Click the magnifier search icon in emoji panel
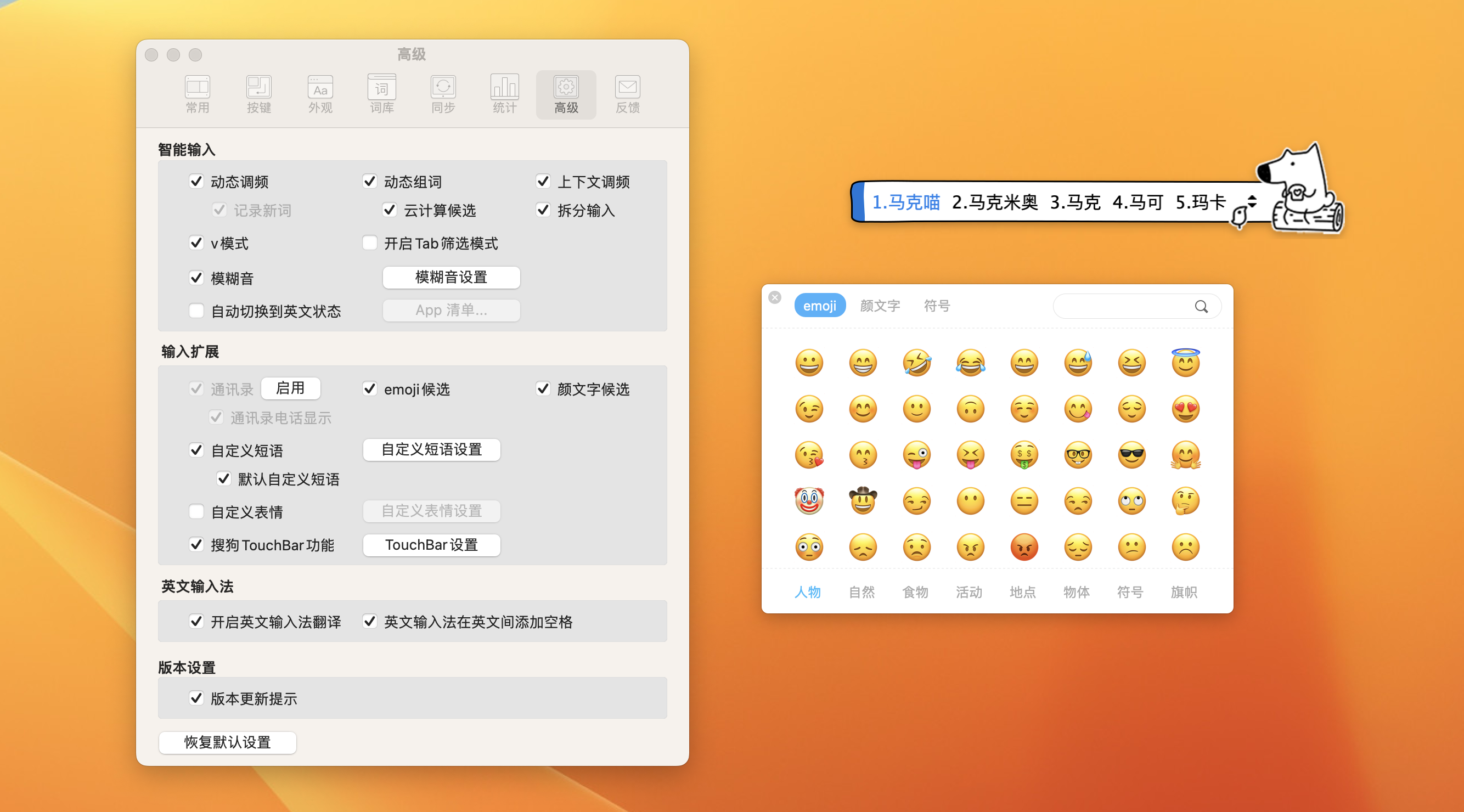This screenshot has height=812, width=1464. (x=1201, y=307)
